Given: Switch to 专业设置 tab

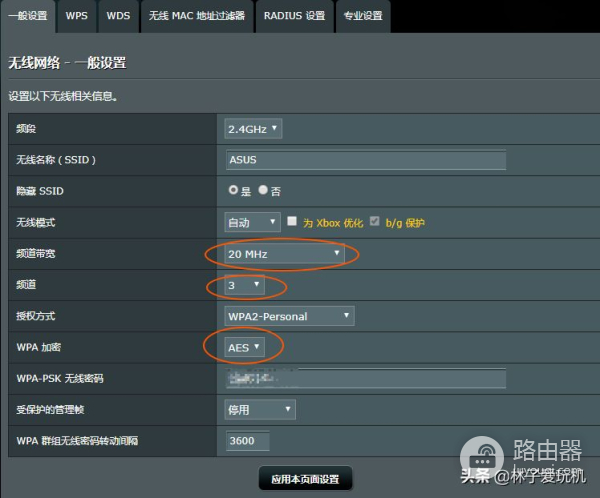Looking at the screenshot, I should pos(363,16).
